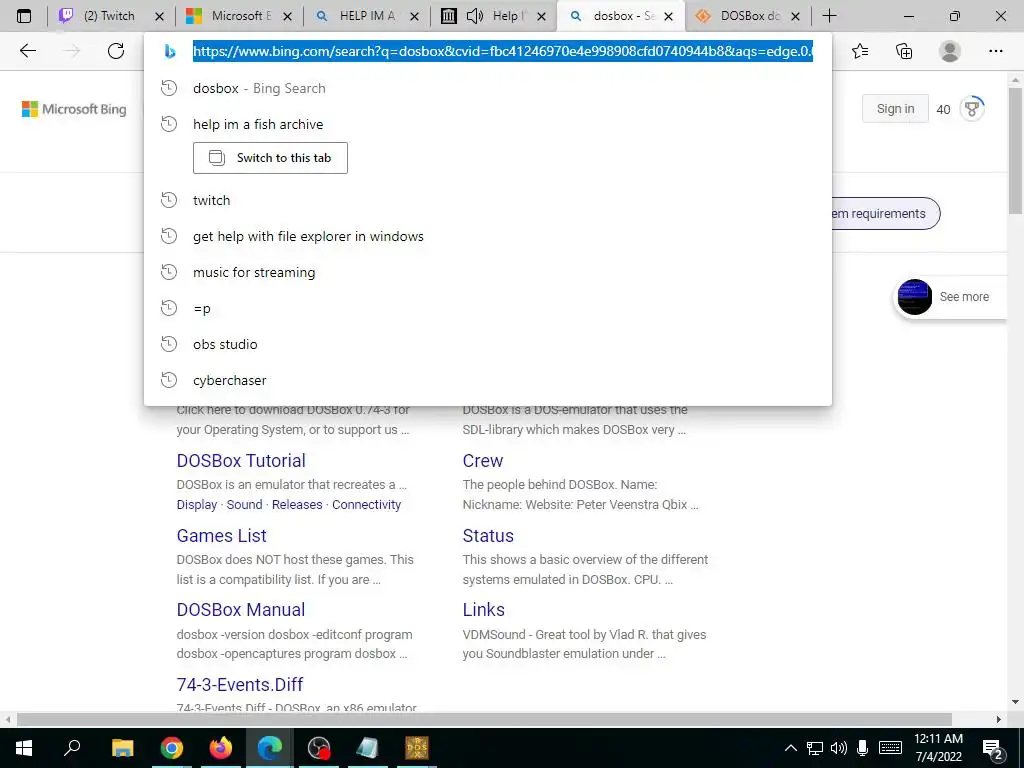
Task: Select 'get help with file explorer in windows'
Action: [488, 236]
